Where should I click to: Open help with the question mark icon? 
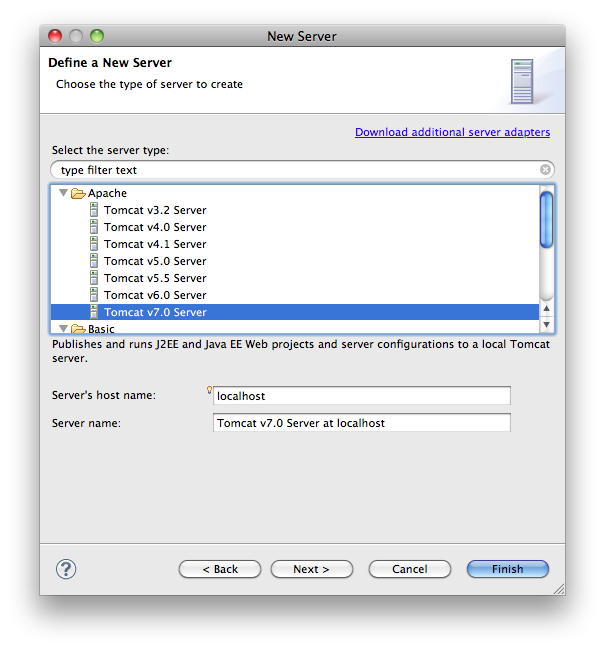(66, 569)
